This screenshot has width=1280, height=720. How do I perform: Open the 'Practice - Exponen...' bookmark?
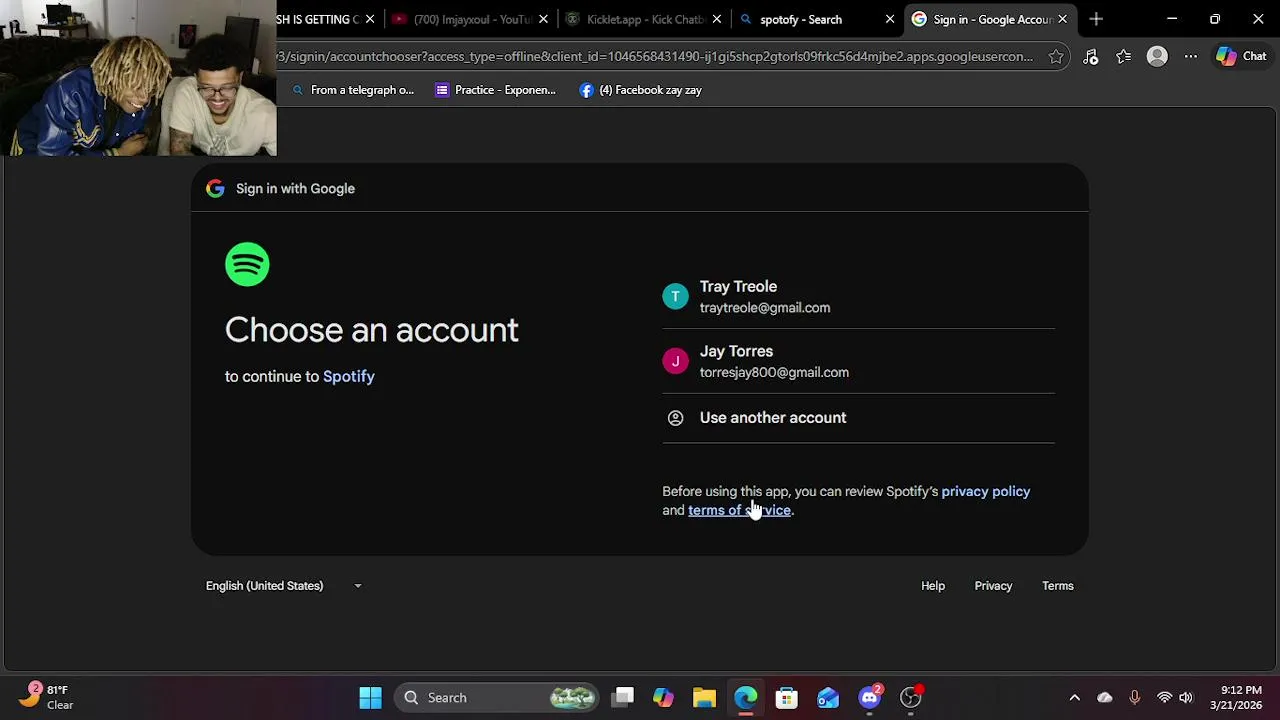coord(496,90)
